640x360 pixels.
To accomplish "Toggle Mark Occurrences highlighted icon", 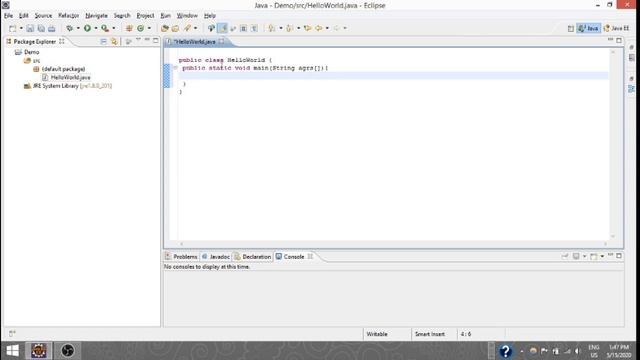I will click(x=222, y=28).
